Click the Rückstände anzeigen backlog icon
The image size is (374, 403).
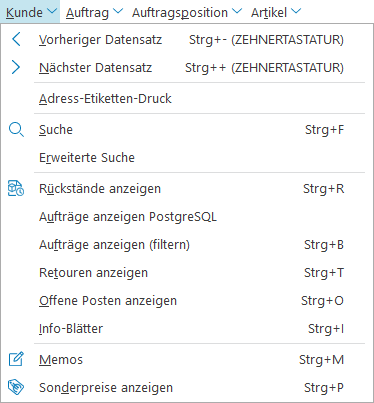tap(16, 188)
